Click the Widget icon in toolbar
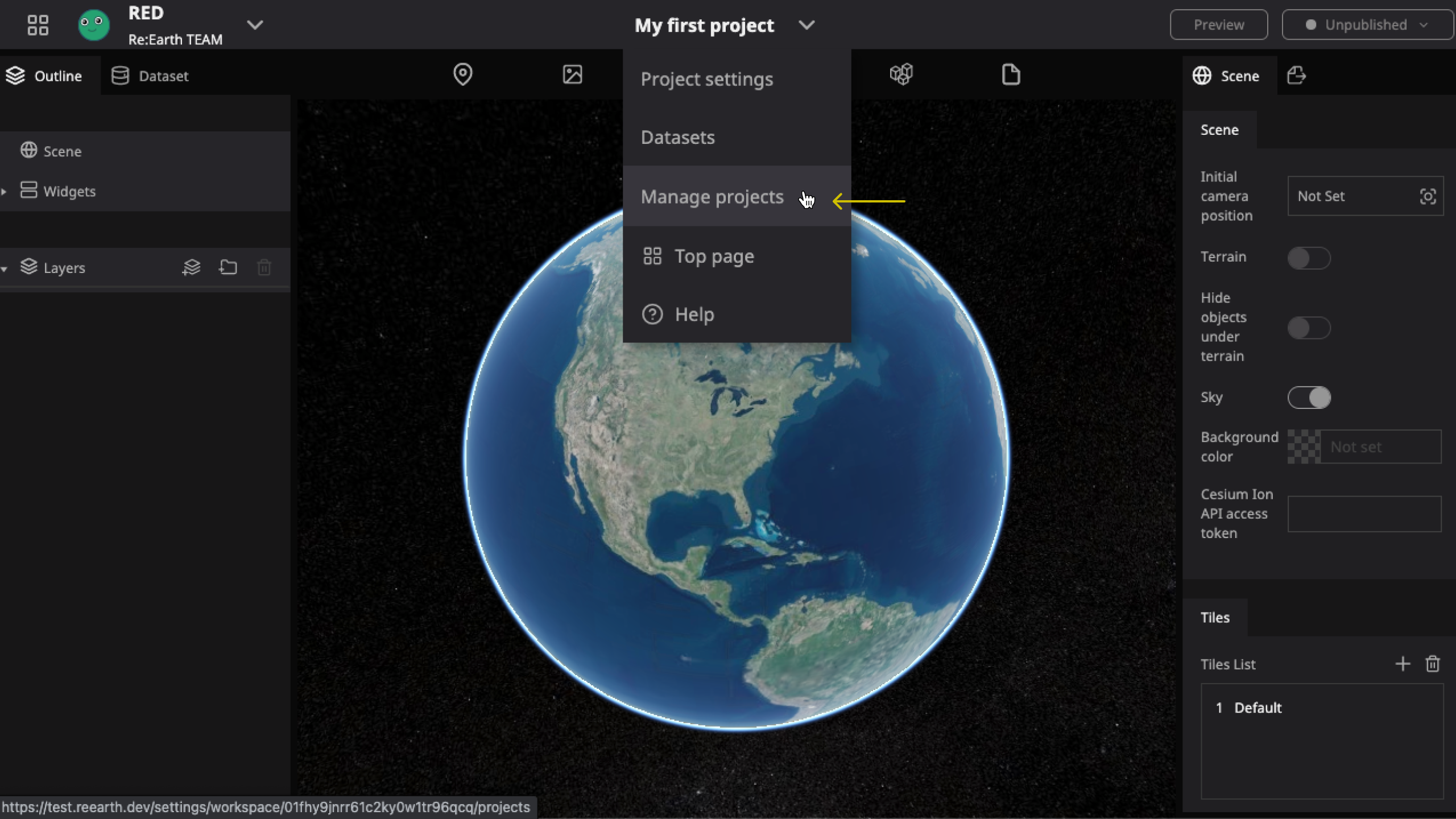This screenshot has height=819, width=1456. coord(900,74)
